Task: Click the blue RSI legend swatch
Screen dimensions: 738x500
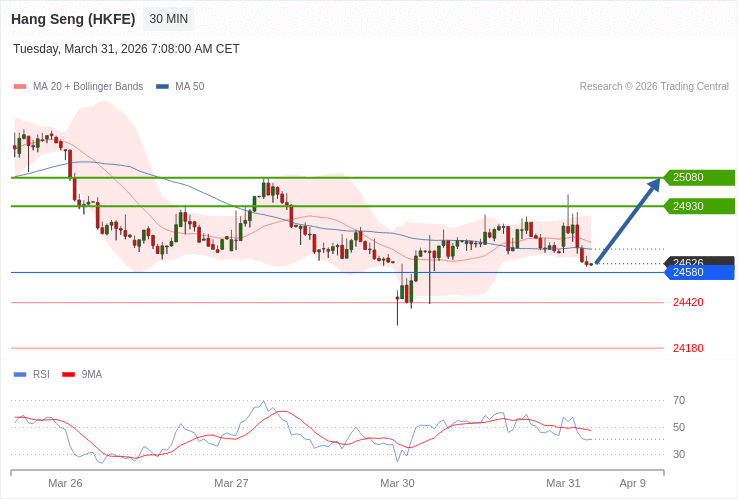Action: click(20, 375)
